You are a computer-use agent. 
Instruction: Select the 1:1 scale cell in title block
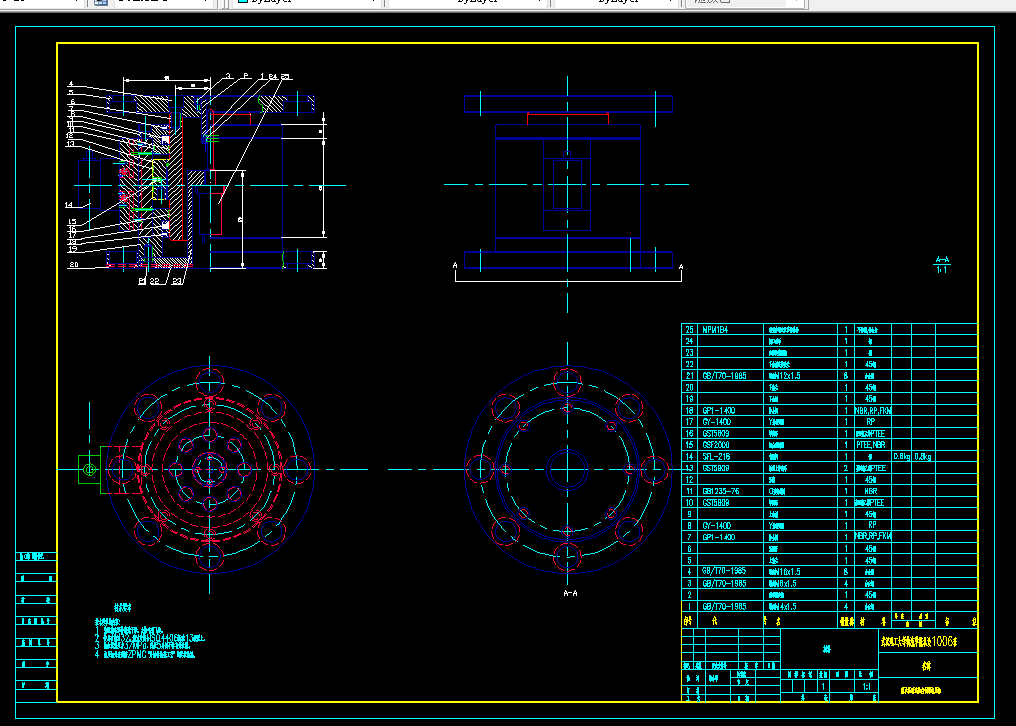pos(866,686)
